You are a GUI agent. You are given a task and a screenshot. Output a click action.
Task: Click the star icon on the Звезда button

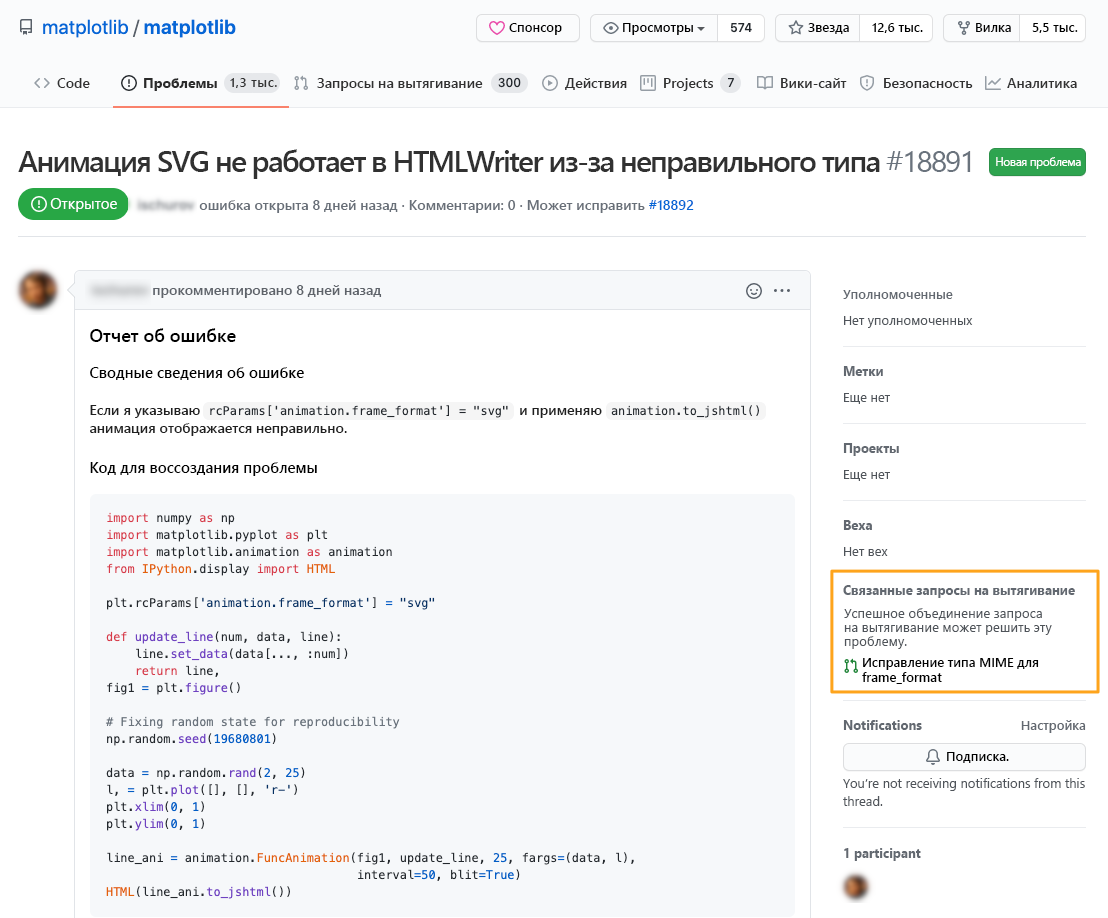click(794, 27)
